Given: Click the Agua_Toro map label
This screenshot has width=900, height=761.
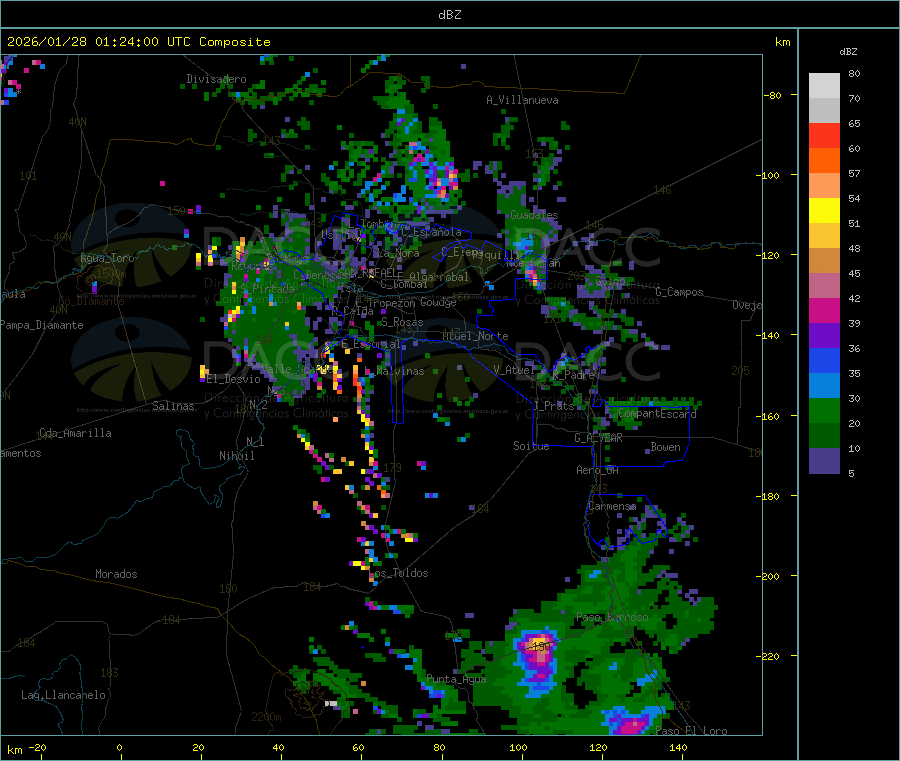Looking at the screenshot, I should click(107, 258).
